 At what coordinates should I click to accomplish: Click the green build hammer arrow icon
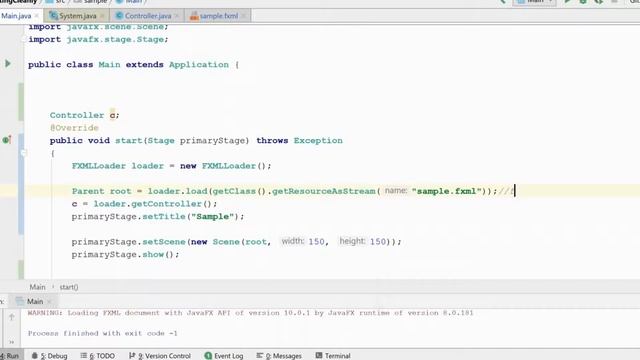[x=503, y=2]
